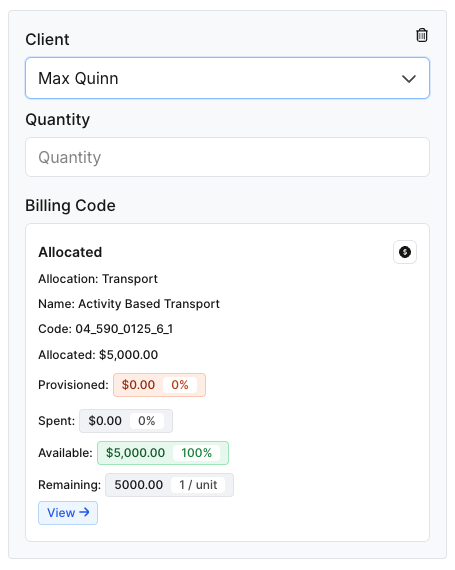Open the View link for this allocation
The image size is (455, 570).
(68, 513)
